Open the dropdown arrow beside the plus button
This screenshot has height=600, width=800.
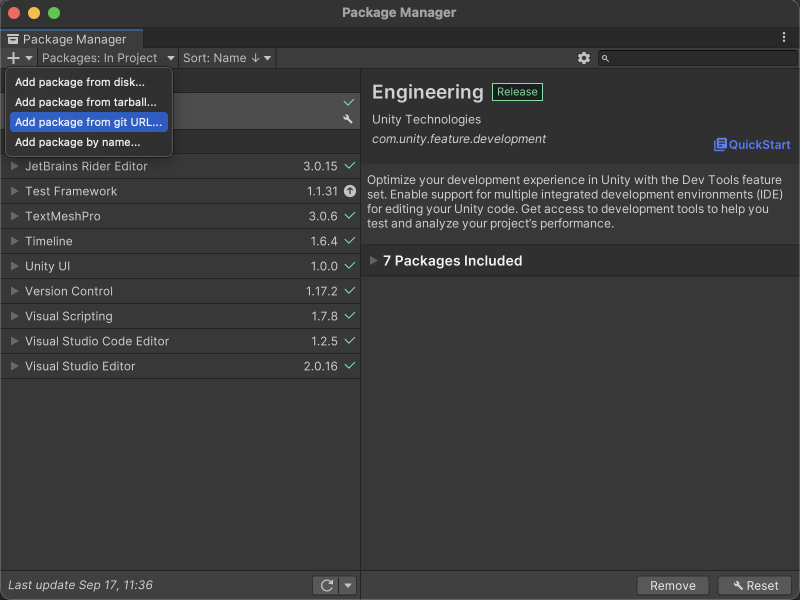point(29,58)
